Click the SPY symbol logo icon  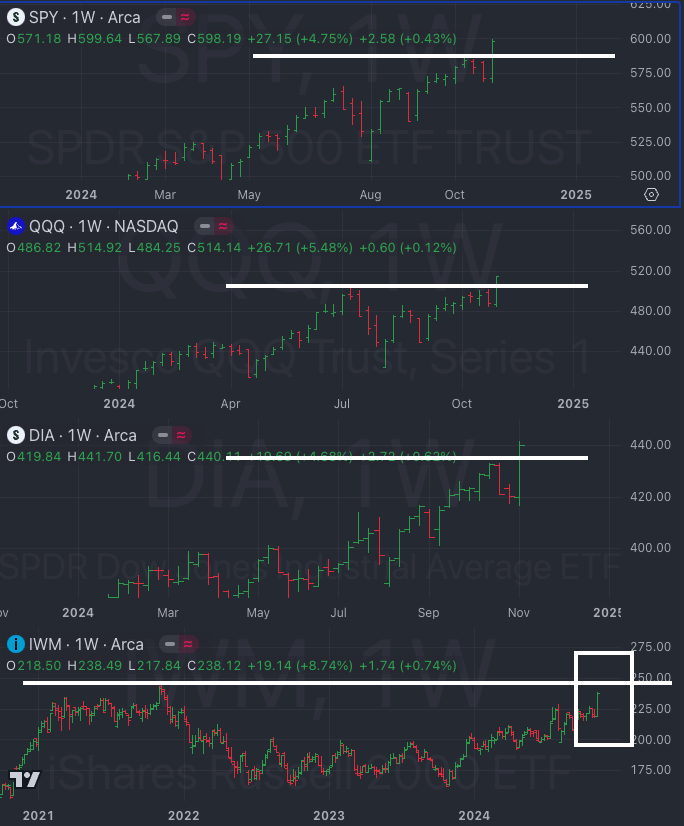click(x=16, y=17)
